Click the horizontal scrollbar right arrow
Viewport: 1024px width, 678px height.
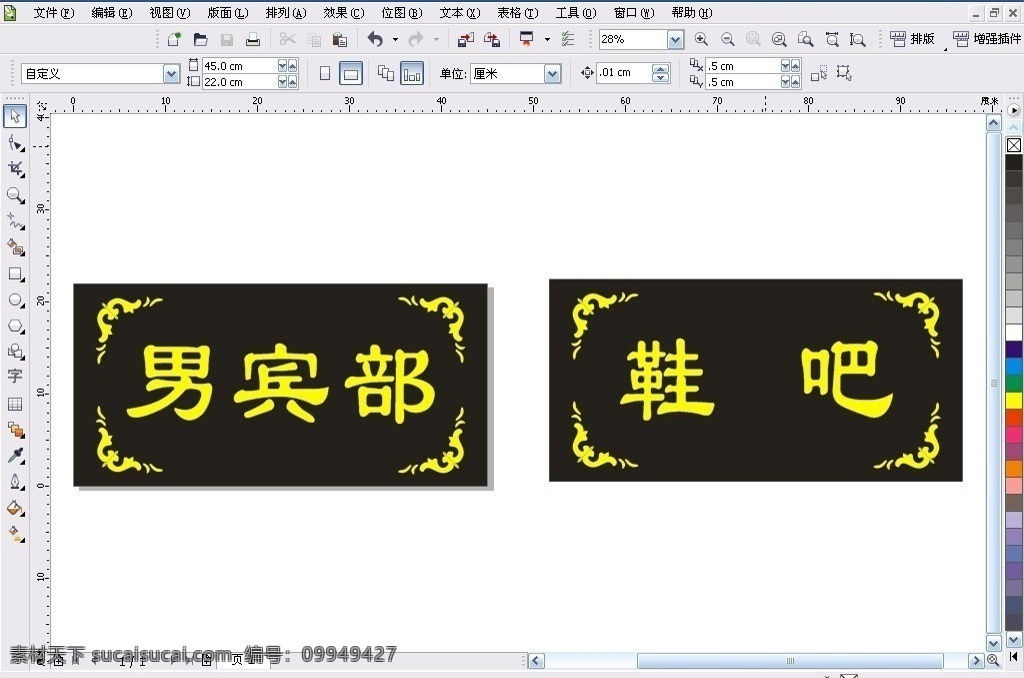tap(976, 660)
